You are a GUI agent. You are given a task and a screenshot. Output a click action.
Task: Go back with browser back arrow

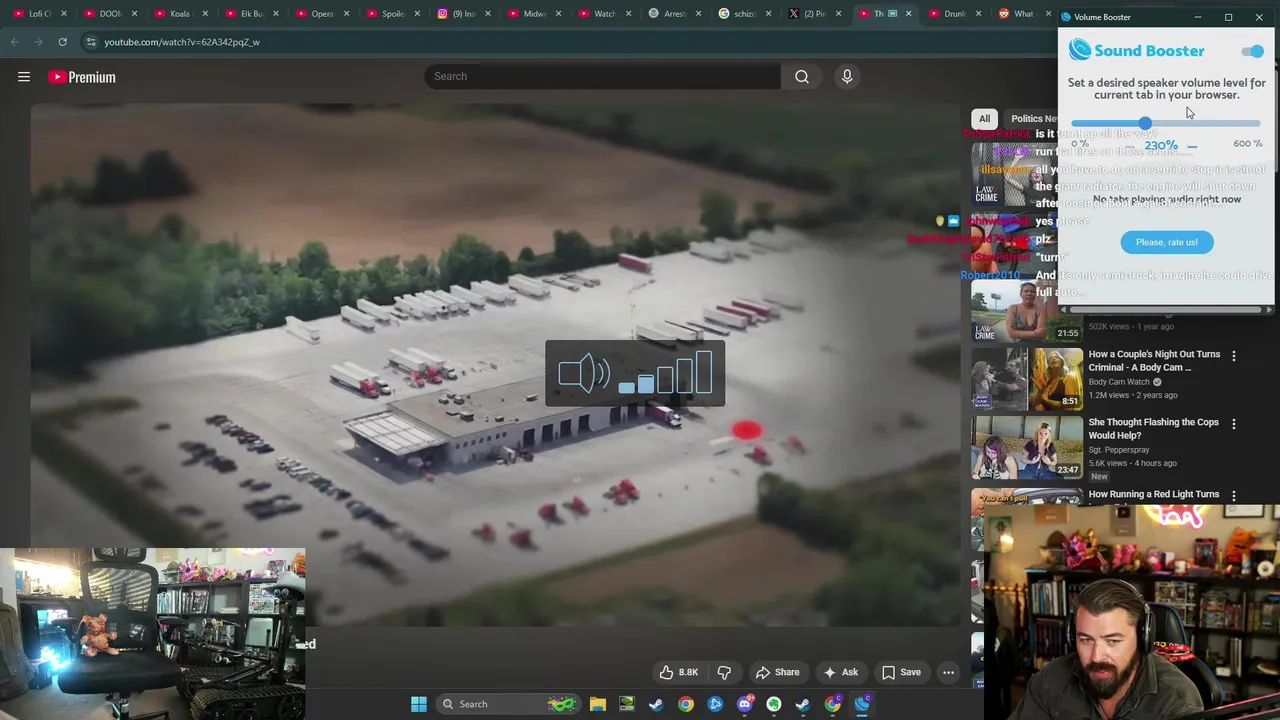14,42
